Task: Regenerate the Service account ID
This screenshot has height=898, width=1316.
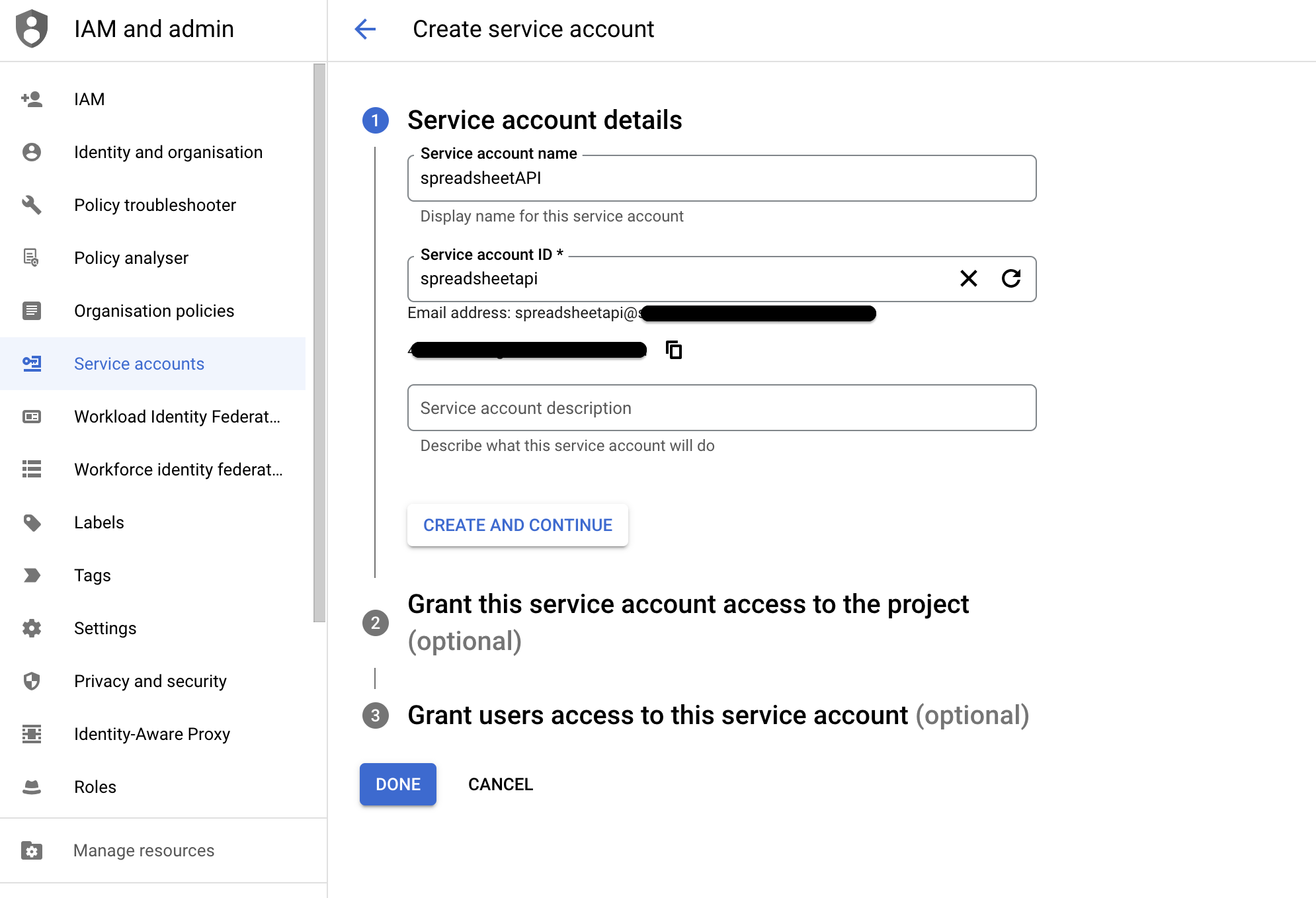Action: (1011, 279)
